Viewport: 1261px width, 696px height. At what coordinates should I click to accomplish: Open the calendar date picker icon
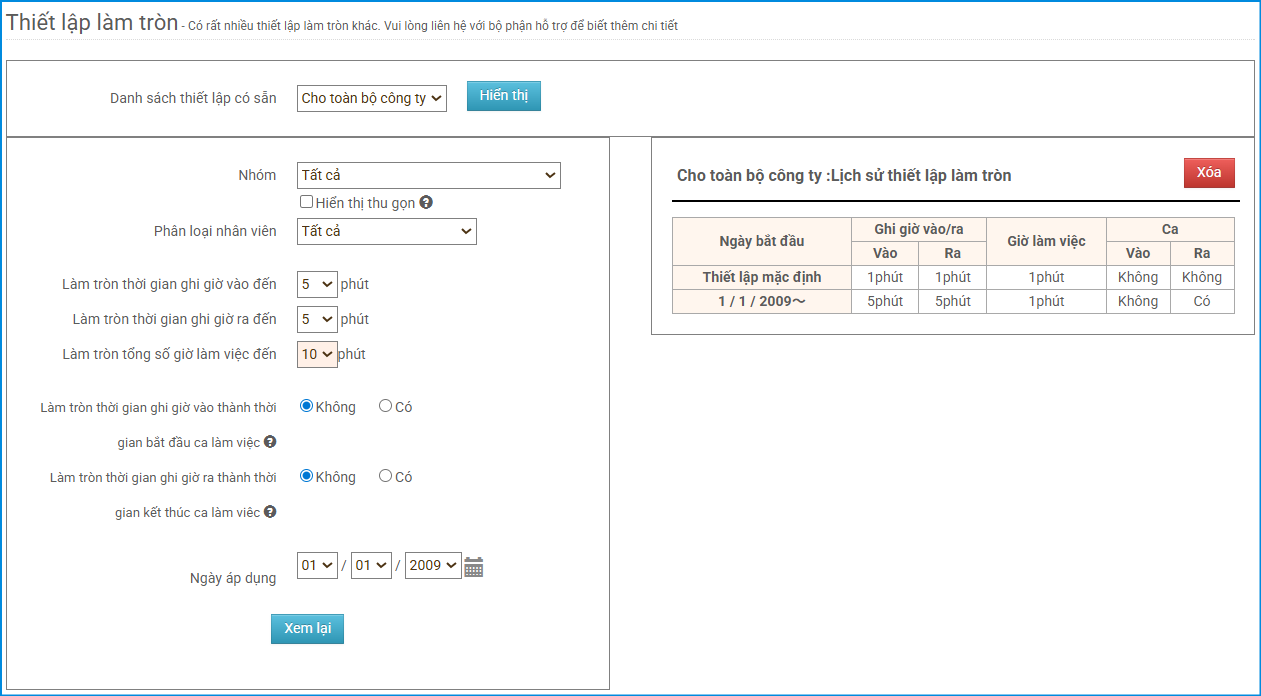pyautogui.click(x=474, y=567)
